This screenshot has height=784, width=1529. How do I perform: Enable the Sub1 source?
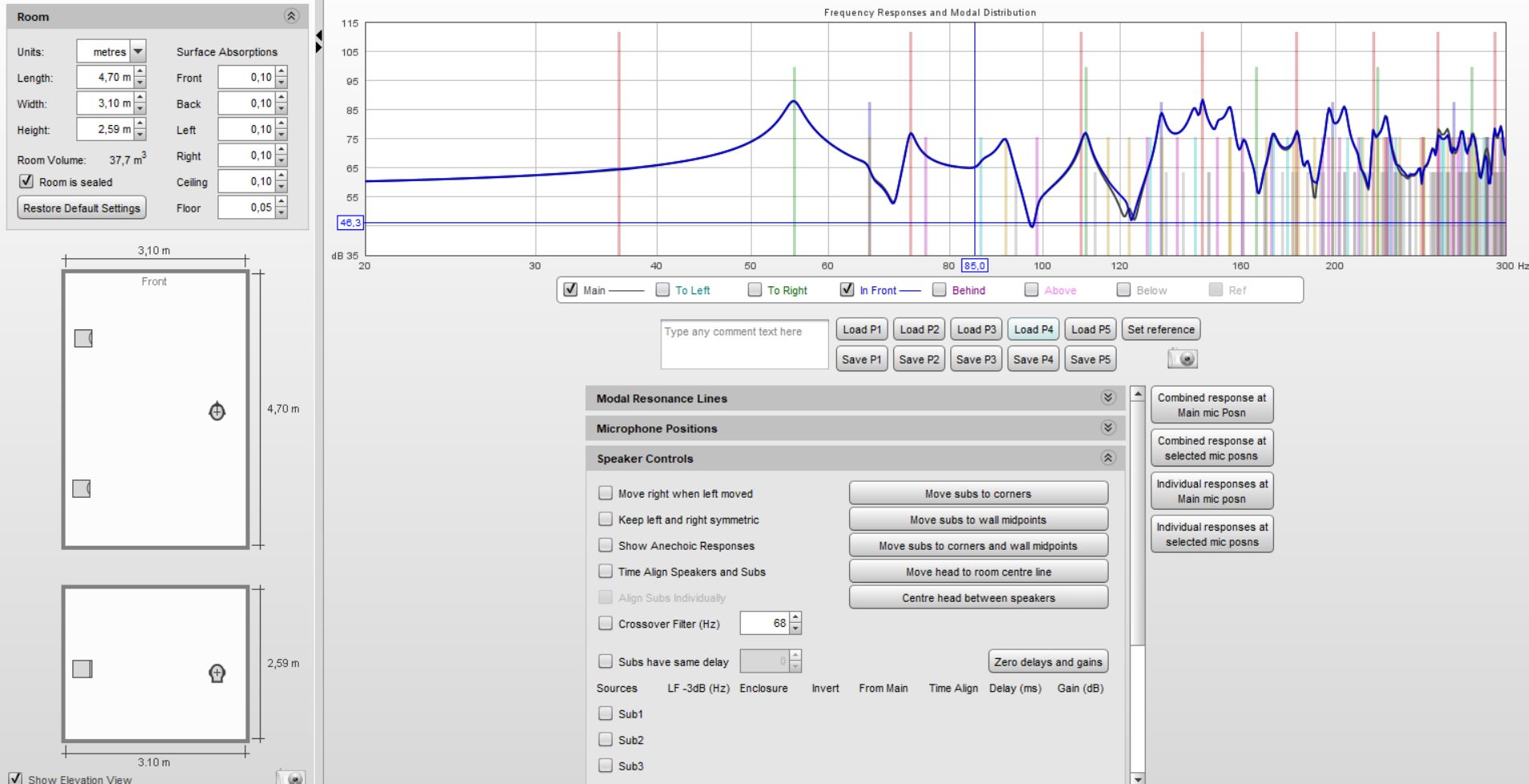coord(605,713)
